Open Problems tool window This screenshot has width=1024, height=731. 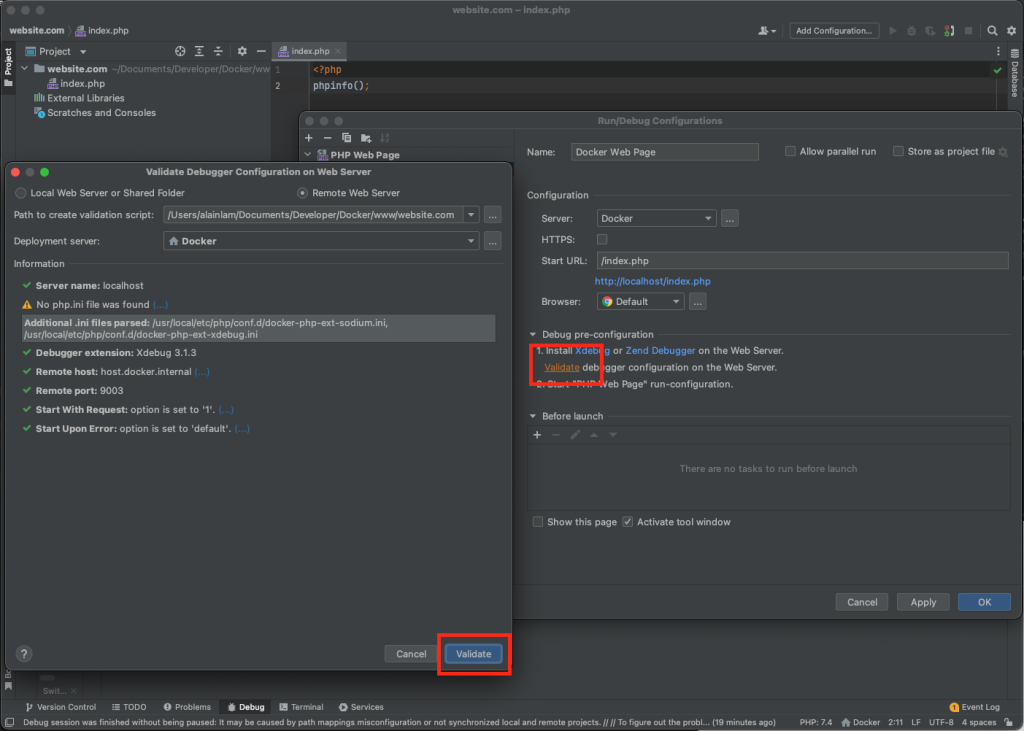[x=187, y=707]
